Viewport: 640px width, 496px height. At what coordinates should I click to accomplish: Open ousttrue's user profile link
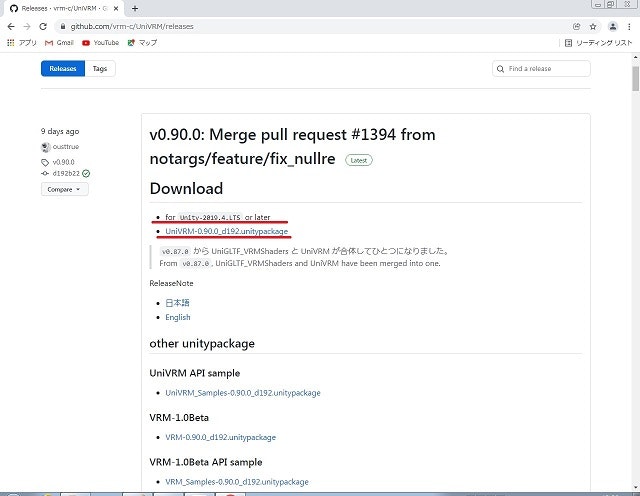click(x=66, y=147)
